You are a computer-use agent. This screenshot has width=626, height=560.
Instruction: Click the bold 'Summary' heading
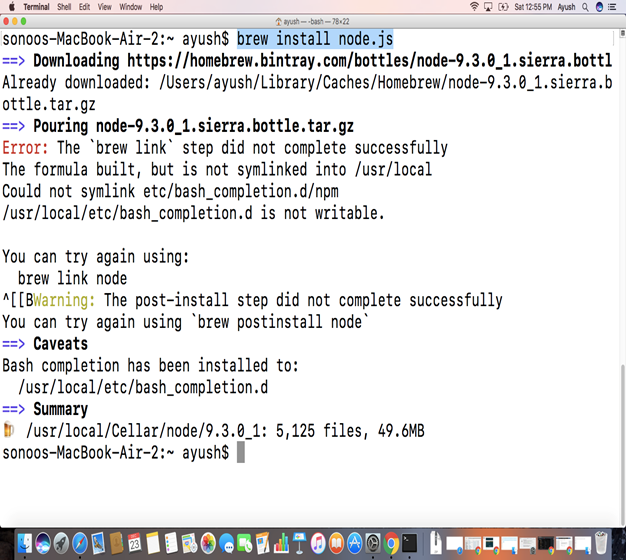(x=60, y=409)
